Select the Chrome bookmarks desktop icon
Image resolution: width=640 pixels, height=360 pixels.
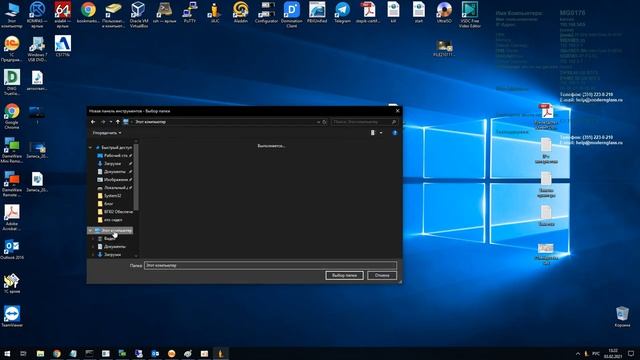88,12
